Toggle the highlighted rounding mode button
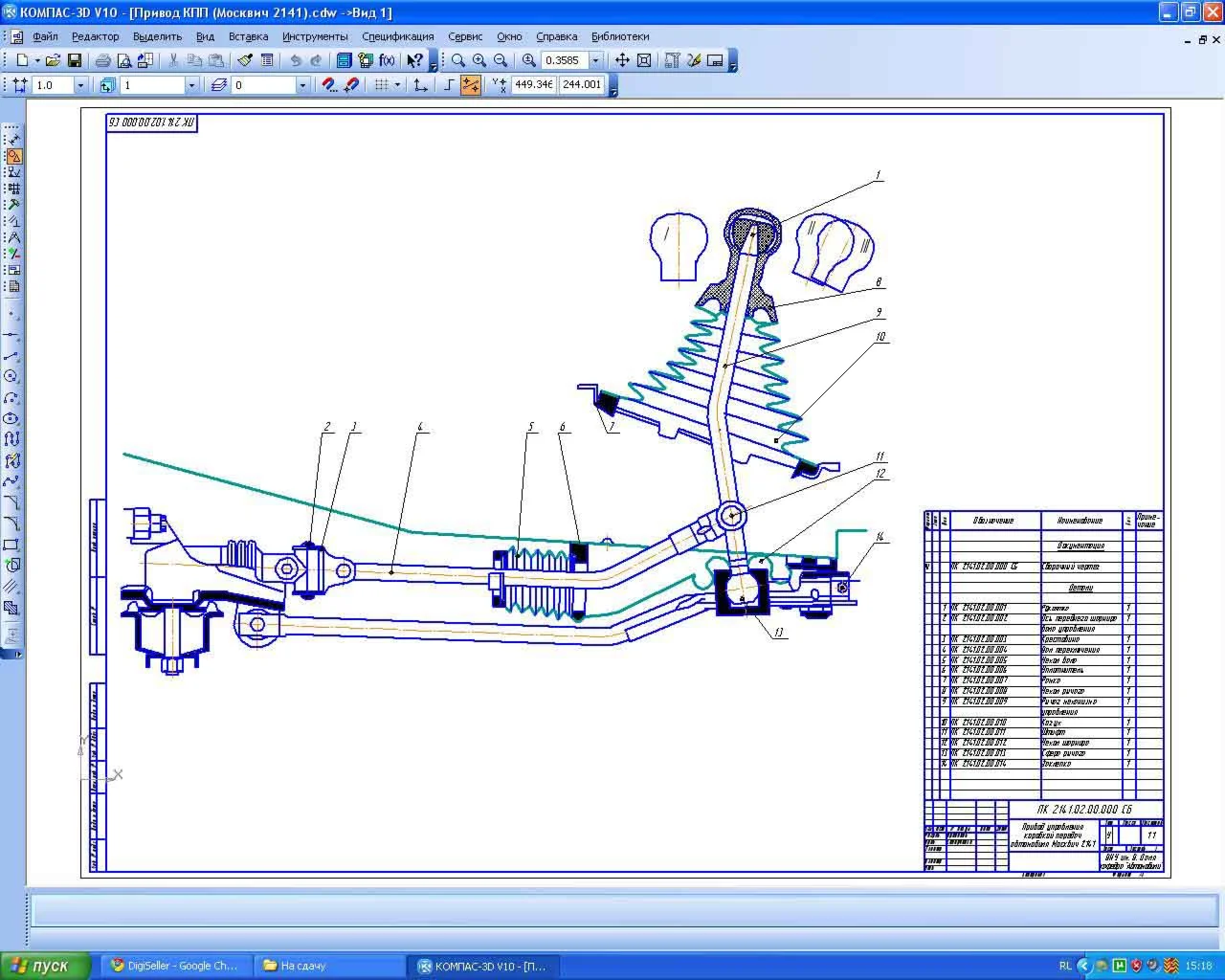This screenshot has height=980, width=1225. [470, 85]
